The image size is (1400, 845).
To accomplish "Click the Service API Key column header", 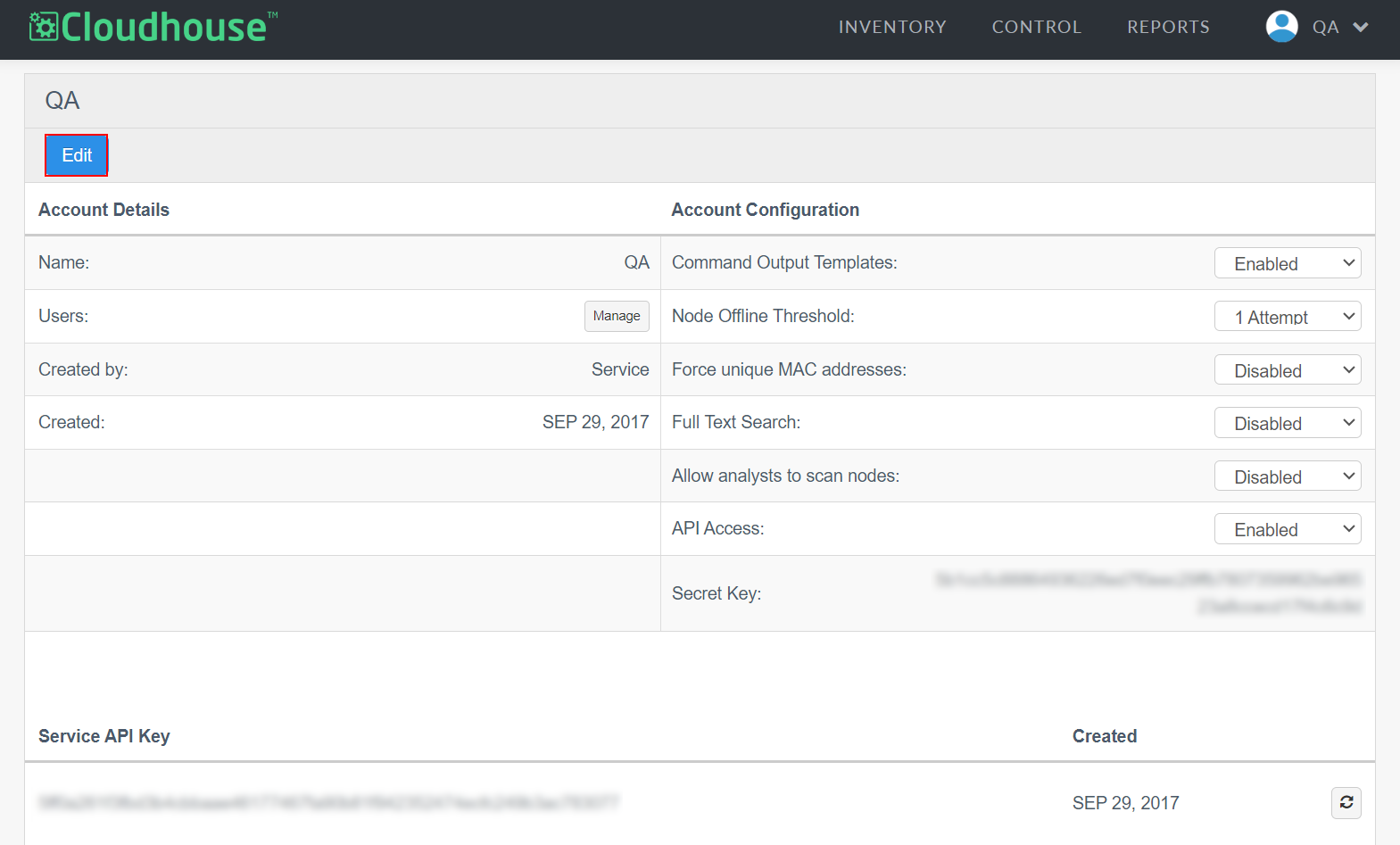I will pyautogui.click(x=104, y=736).
